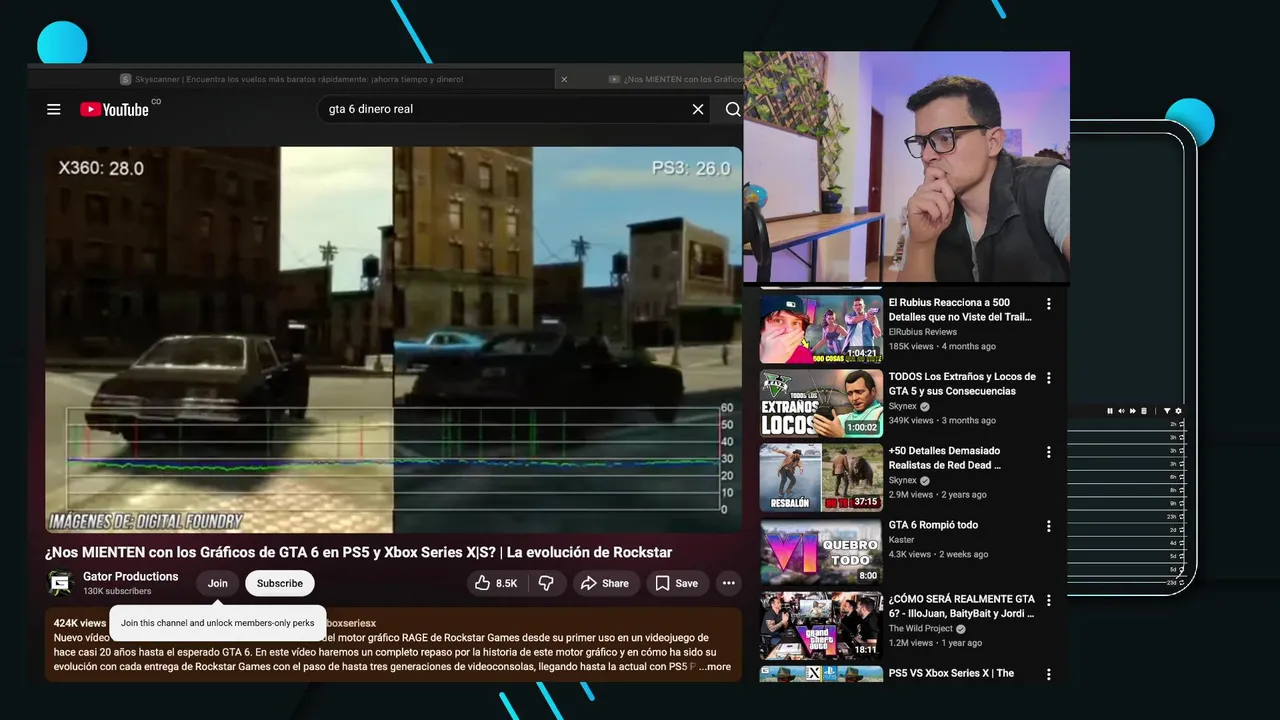Clear the search text with X
Viewport: 1280px width, 720px height.
click(x=698, y=109)
